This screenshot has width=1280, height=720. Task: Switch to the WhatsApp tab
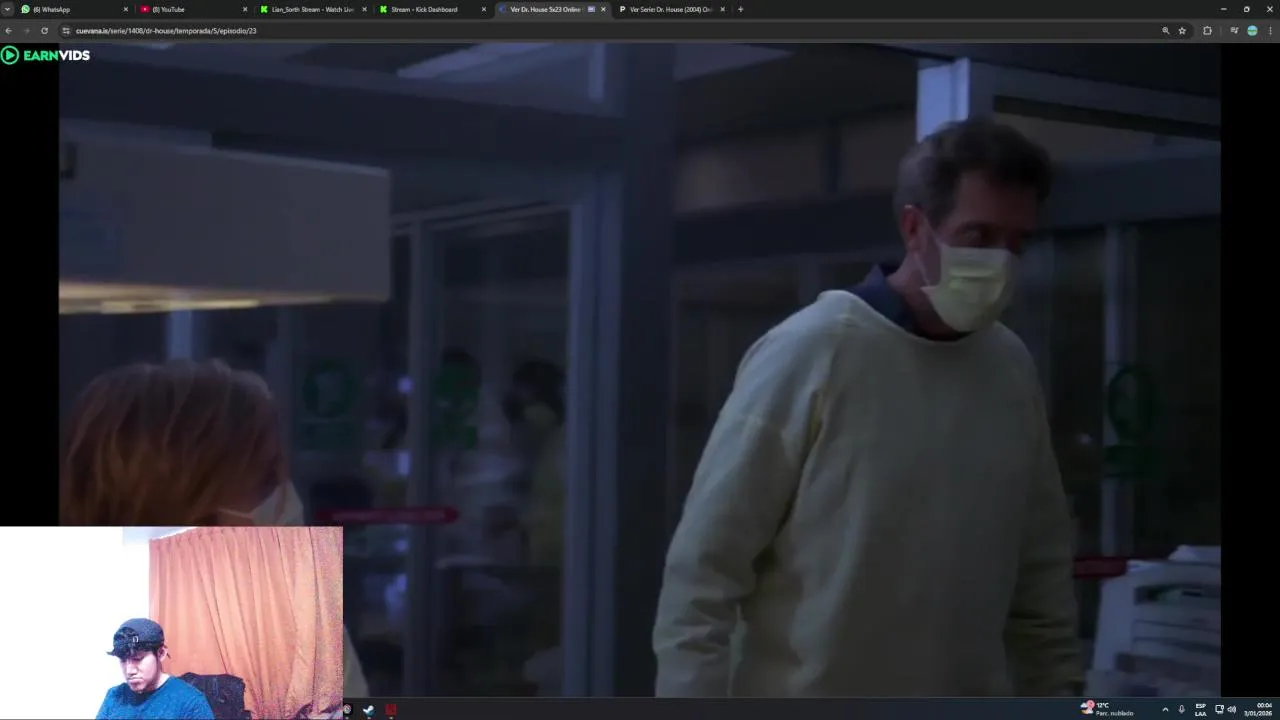pos(75,9)
